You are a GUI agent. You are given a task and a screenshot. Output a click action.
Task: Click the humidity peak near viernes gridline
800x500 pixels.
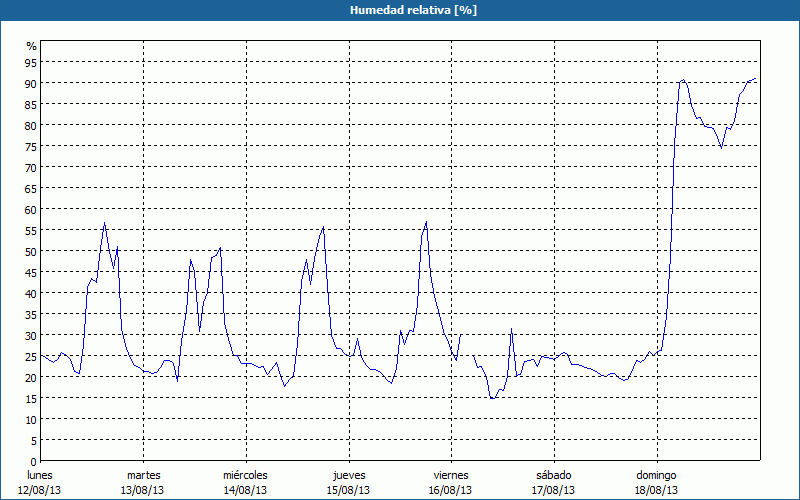pos(426,222)
